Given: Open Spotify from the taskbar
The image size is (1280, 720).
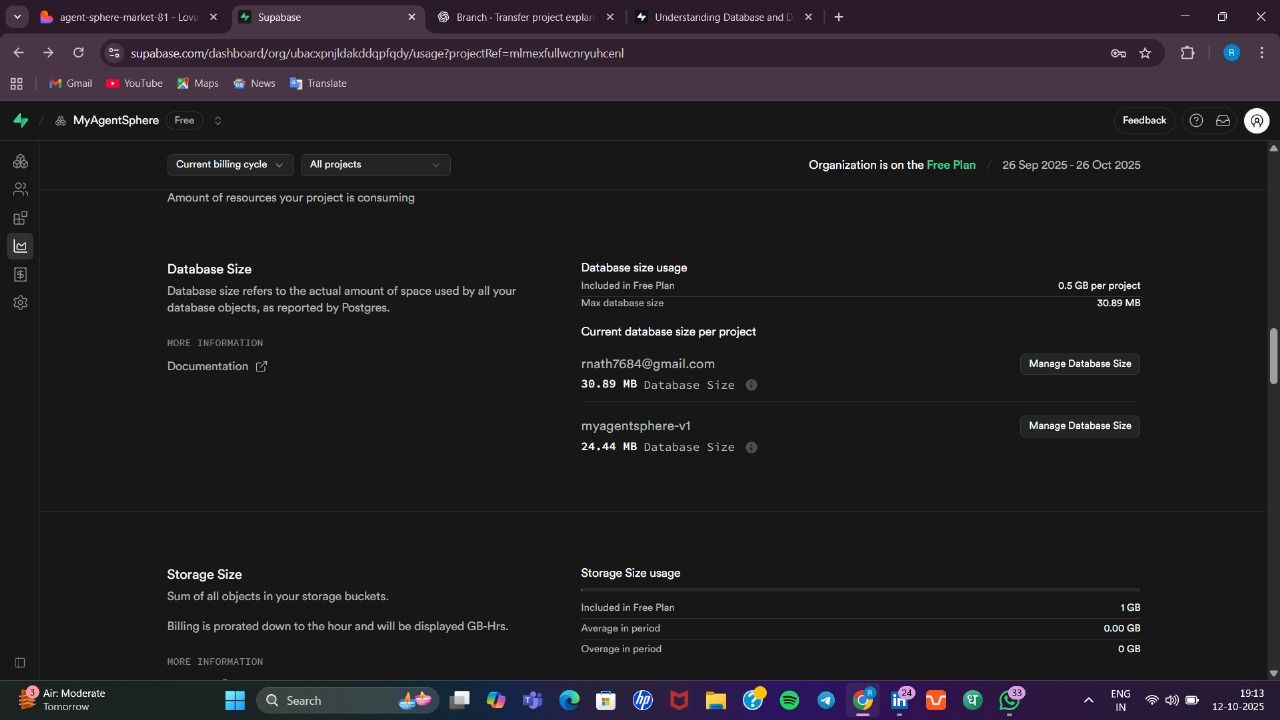Looking at the screenshot, I should click(790, 700).
